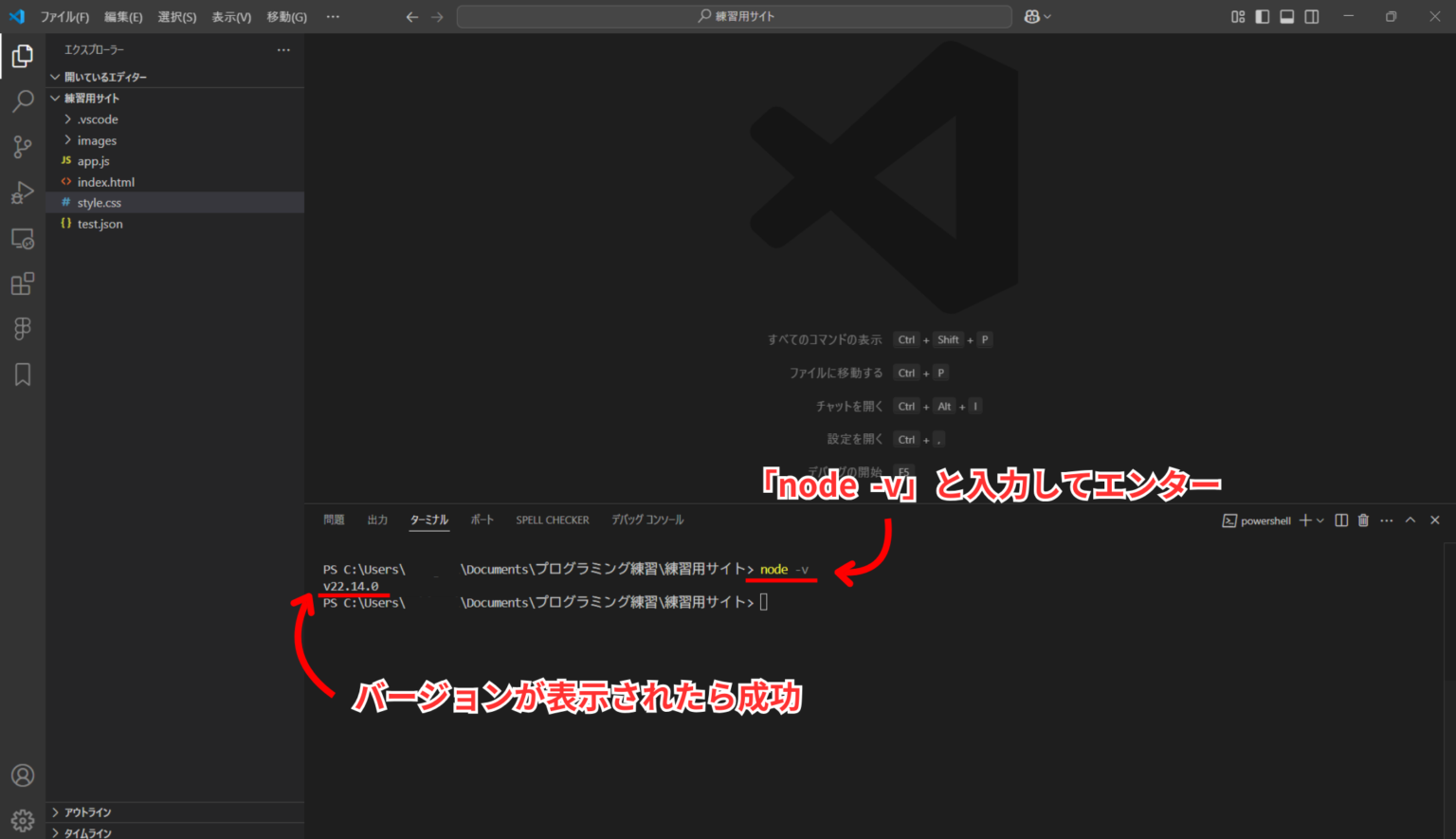Open the Search view in the activity bar
The width and height of the screenshot is (1456, 839).
[x=22, y=100]
